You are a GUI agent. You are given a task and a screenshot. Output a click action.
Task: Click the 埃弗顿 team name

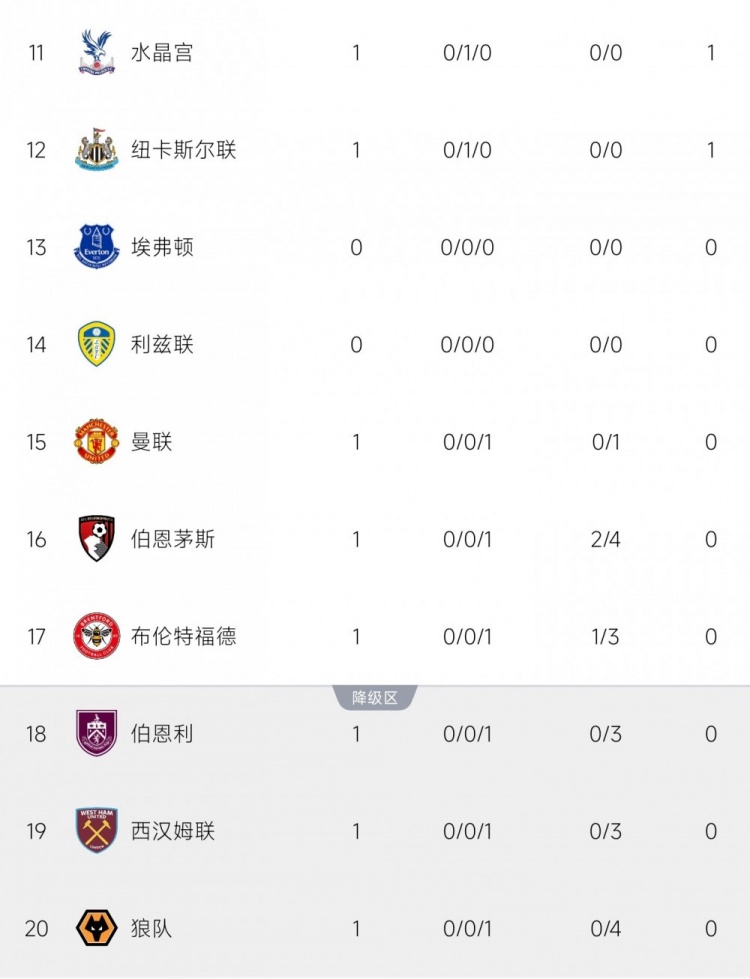click(x=162, y=247)
